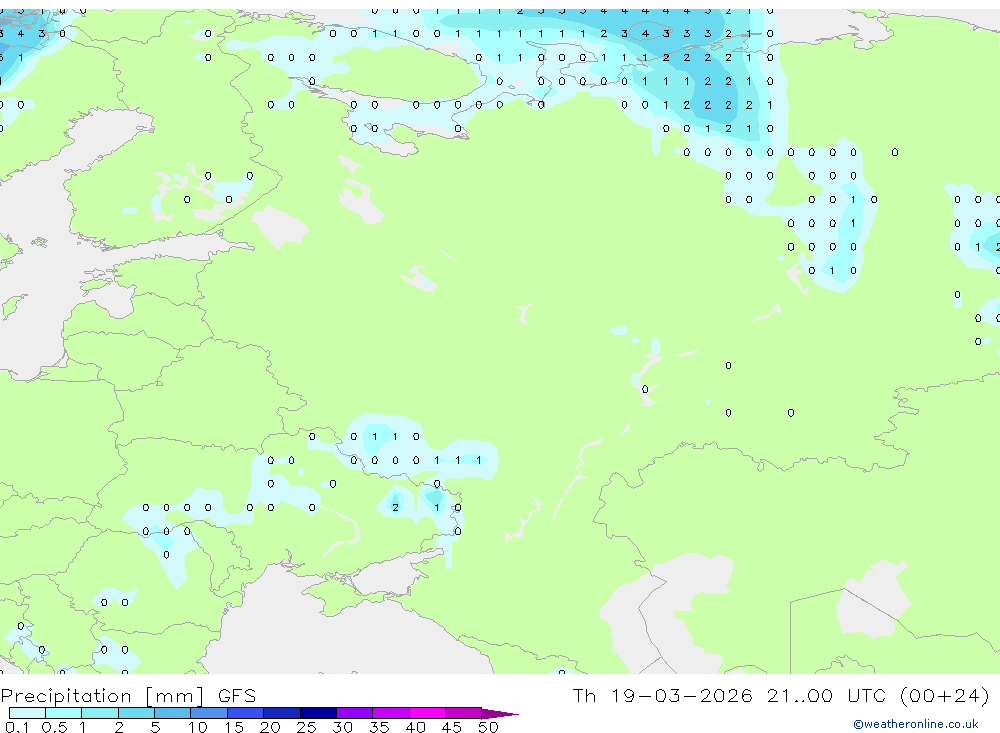The image size is (1000, 733).
Task: Select the 25–30 mm navy legend swatch
Action: pos(318,713)
